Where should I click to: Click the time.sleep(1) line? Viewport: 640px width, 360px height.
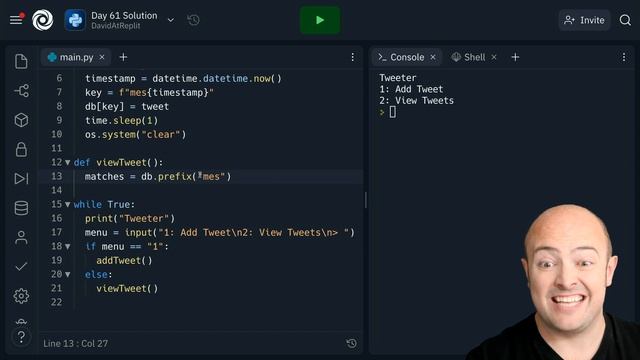[121, 120]
